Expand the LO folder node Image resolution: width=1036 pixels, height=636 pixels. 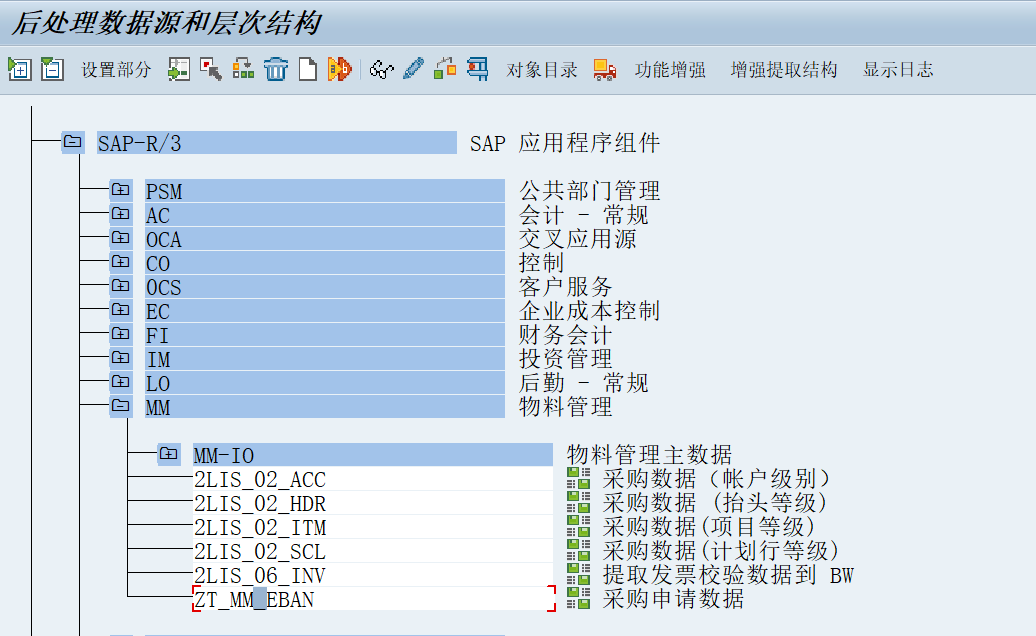121,382
